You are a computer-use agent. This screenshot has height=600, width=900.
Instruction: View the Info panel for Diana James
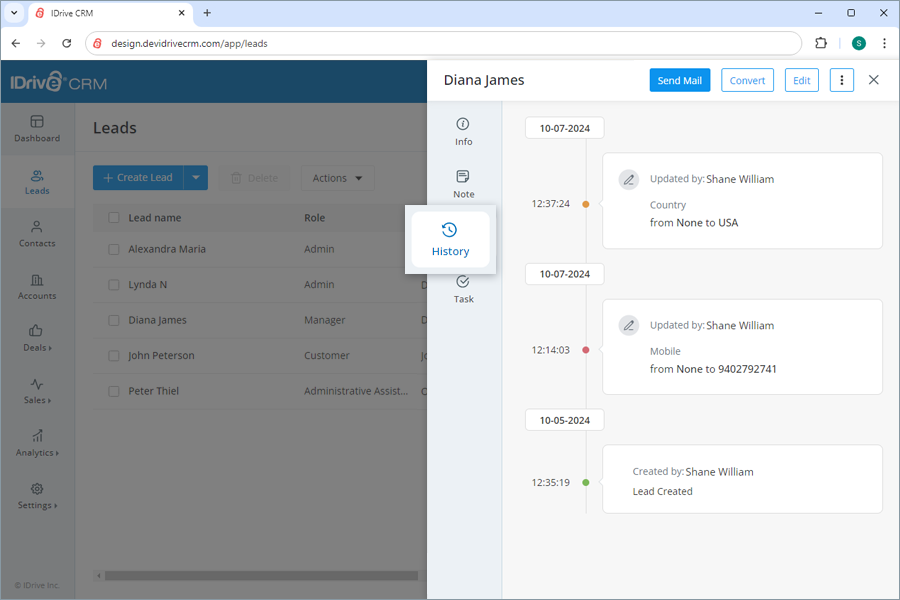(x=463, y=131)
